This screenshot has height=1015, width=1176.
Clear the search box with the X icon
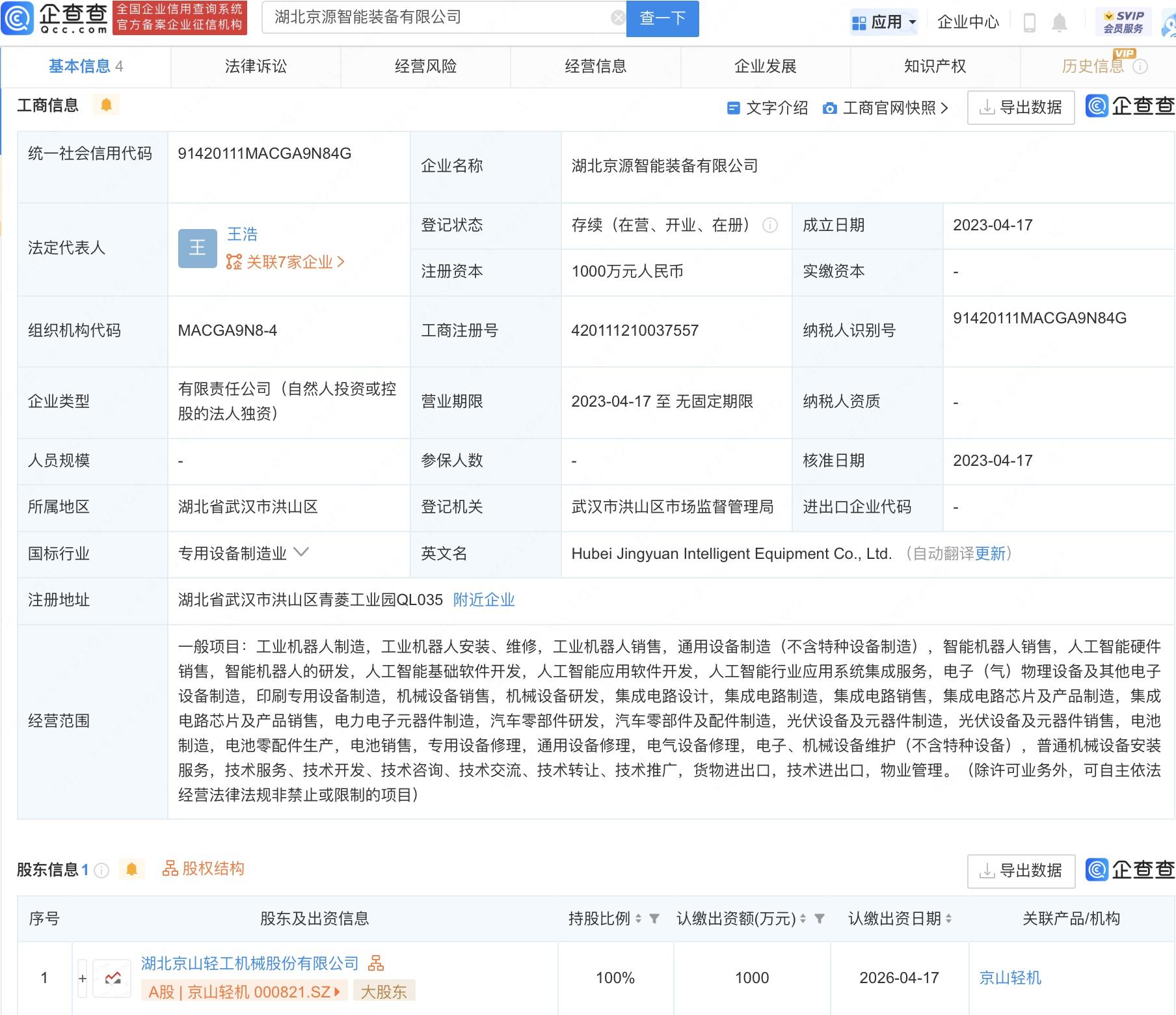[619, 18]
